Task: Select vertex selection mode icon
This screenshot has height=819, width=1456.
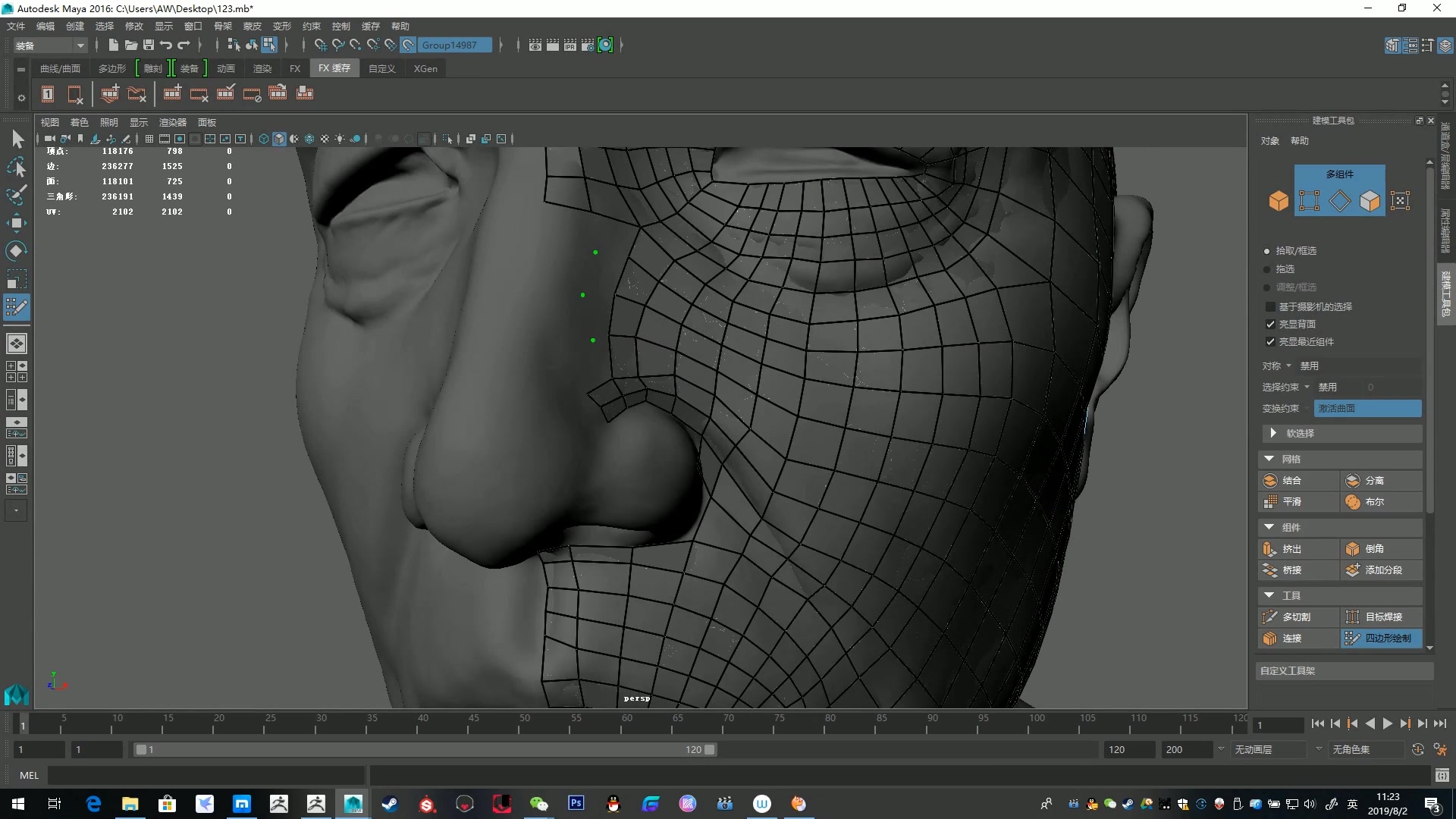Action: [1309, 201]
